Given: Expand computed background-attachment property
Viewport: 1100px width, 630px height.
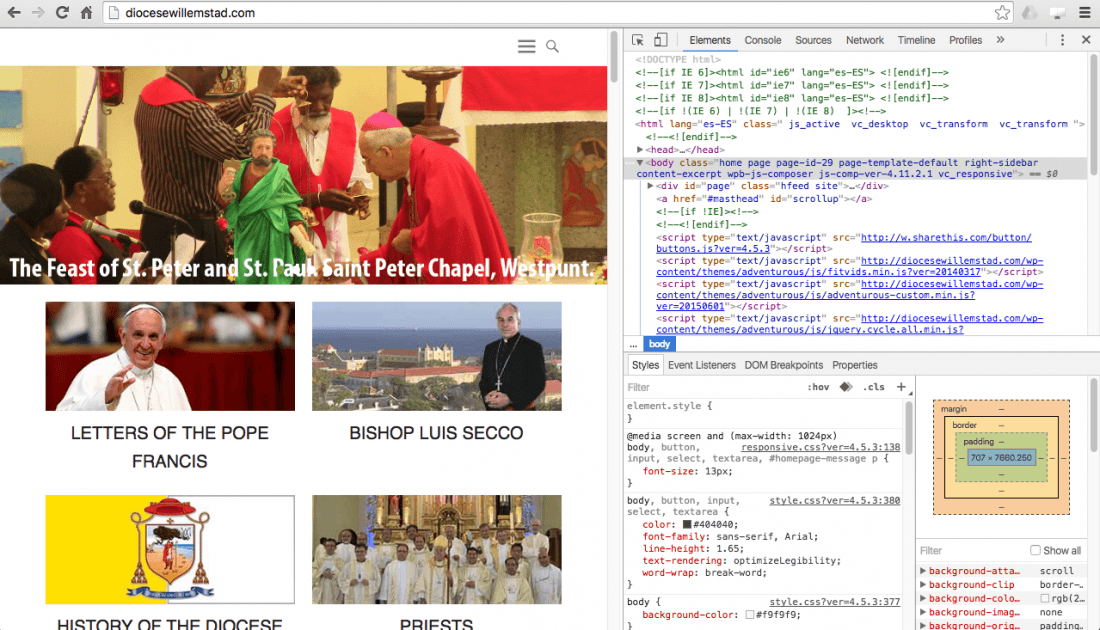Looking at the screenshot, I should pos(923,571).
